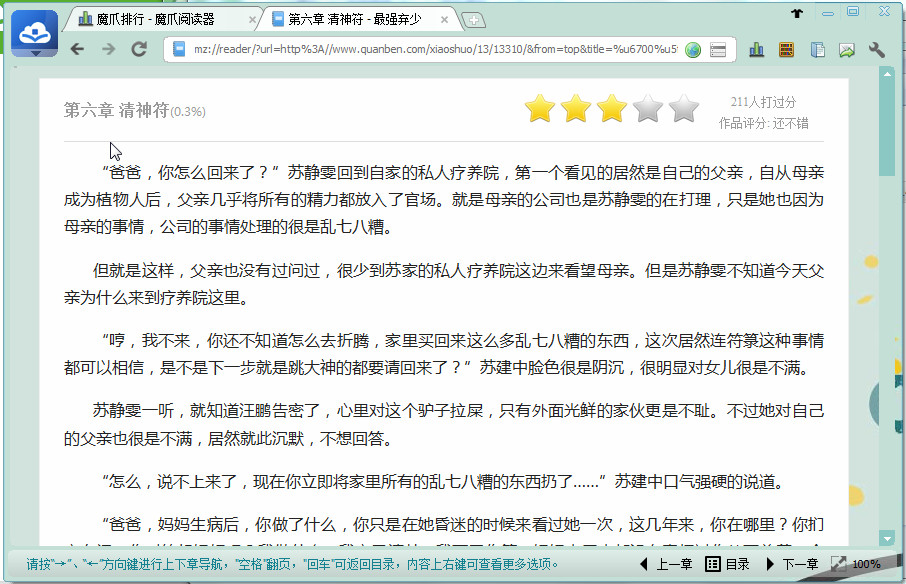This screenshot has width=906, height=584.
Task: Toggle fullscreen icon beside 100% zoom
Action: tap(838, 565)
